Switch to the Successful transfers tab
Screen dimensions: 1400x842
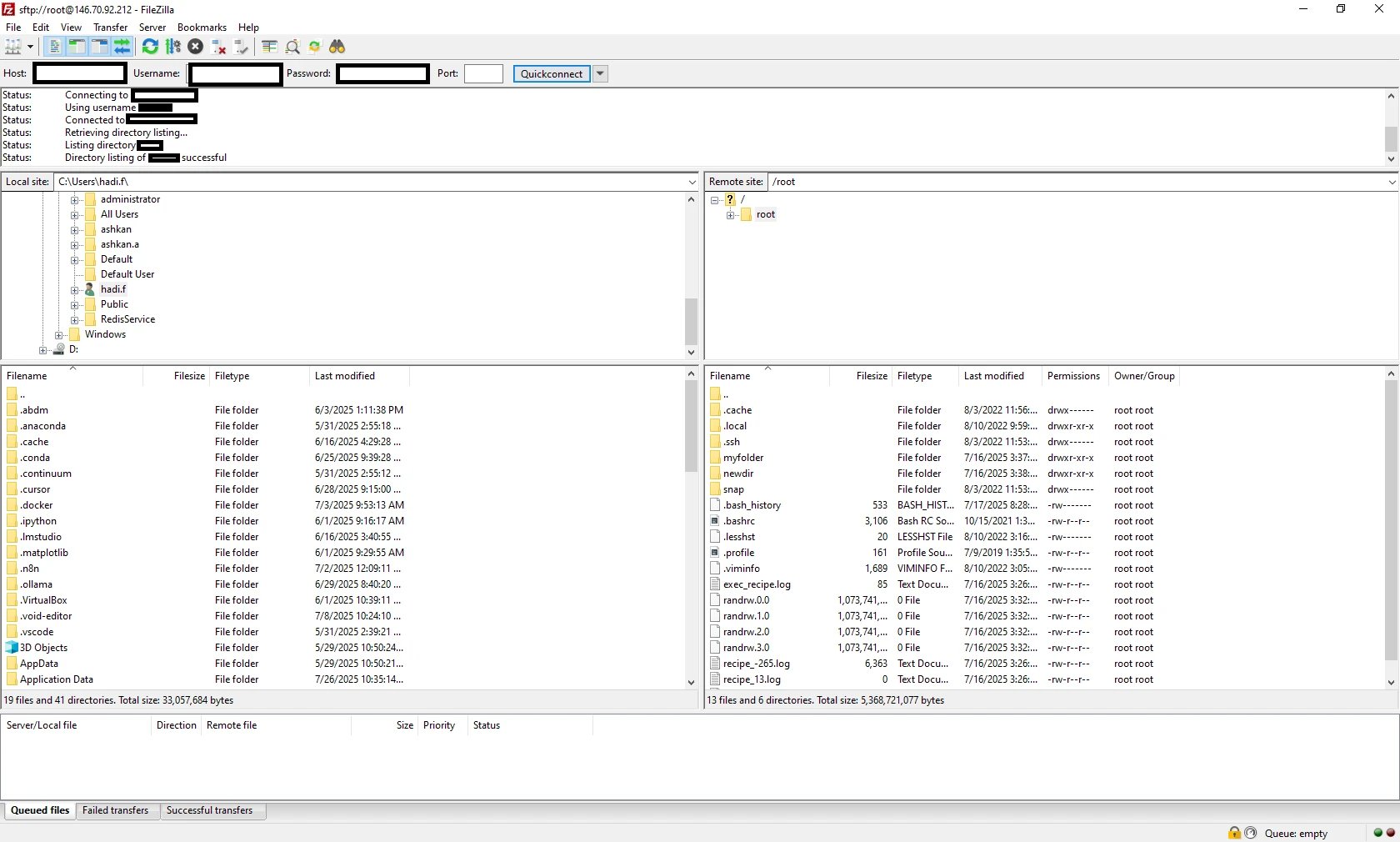tap(209, 810)
